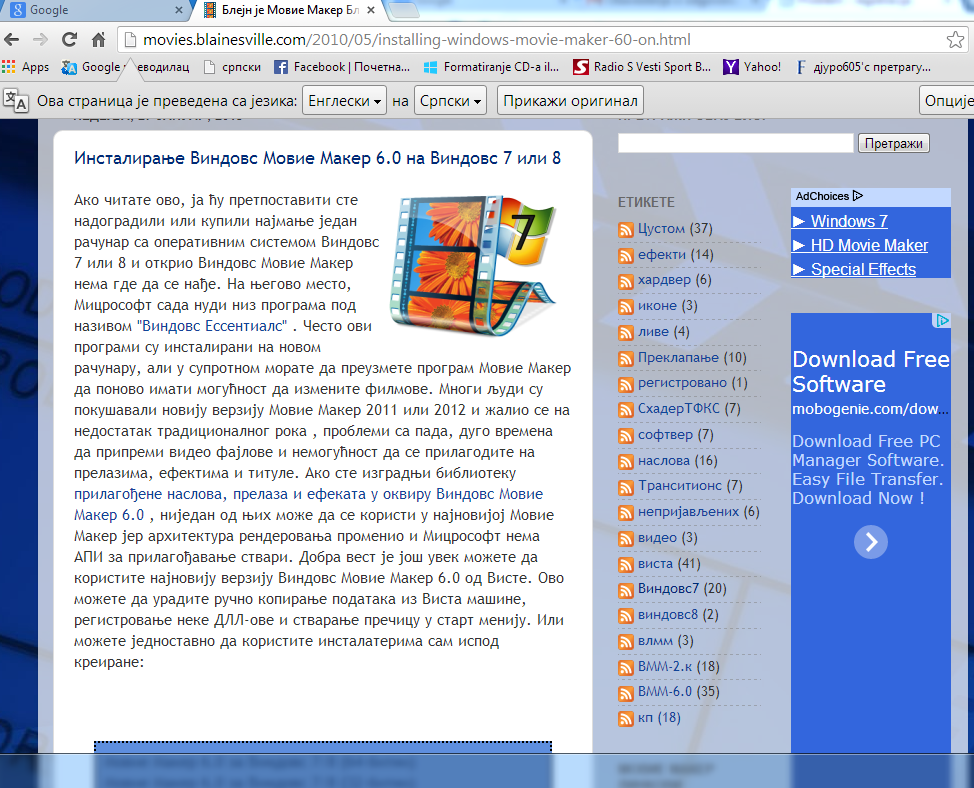
Task: Click Download Free Software ad headline
Action: click(871, 372)
